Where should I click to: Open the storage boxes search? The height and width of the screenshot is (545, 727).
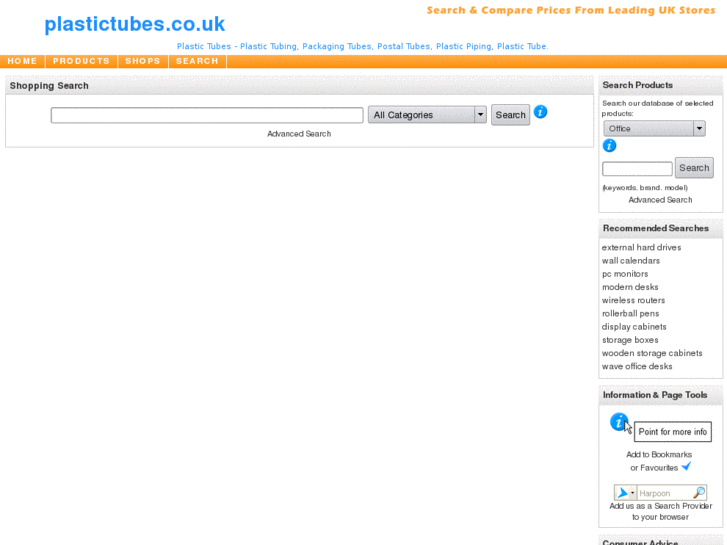coord(630,340)
